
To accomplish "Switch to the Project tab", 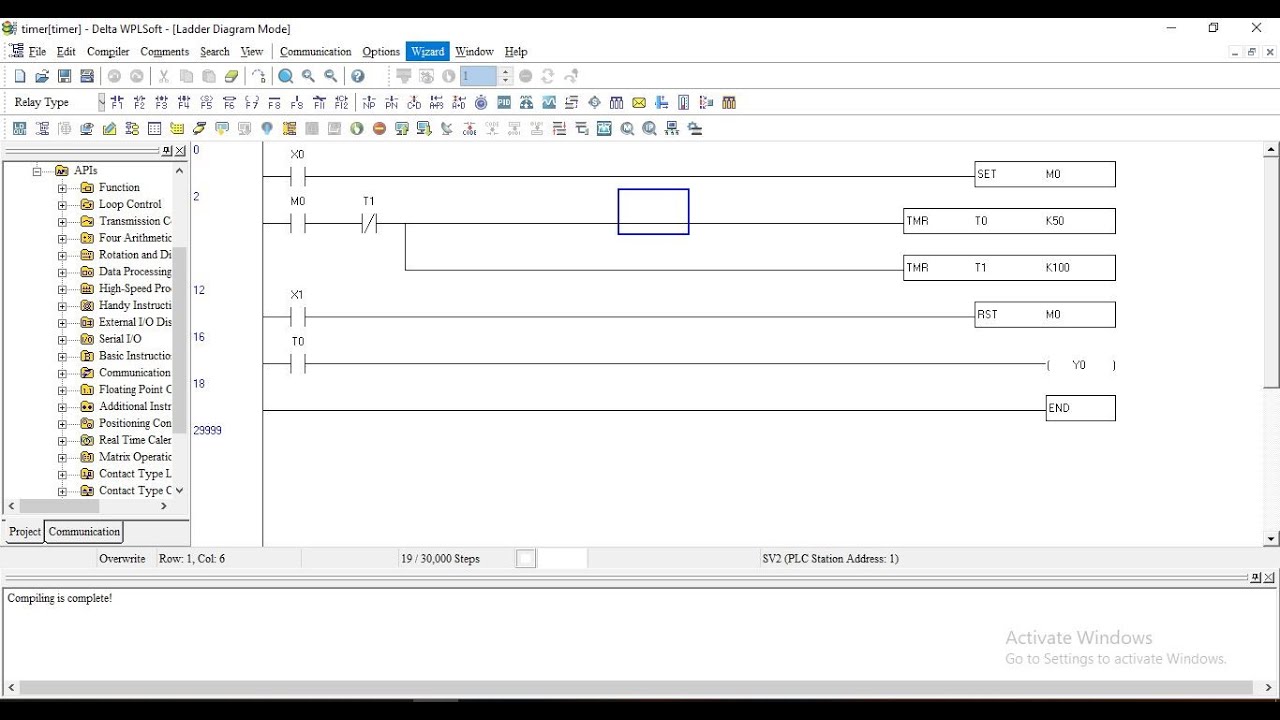I will coord(25,532).
